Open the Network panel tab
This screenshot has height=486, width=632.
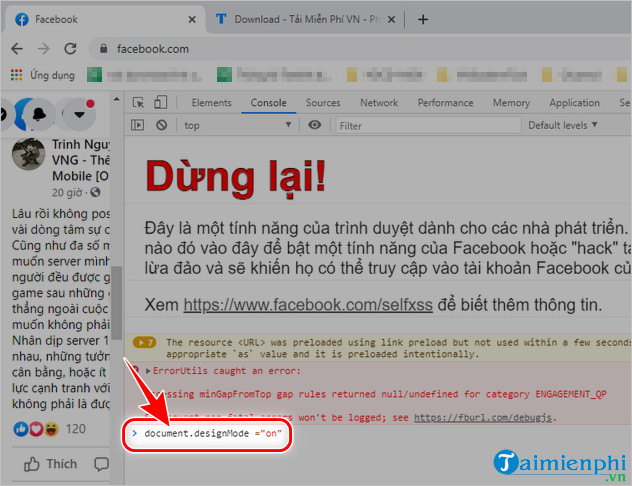click(379, 103)
